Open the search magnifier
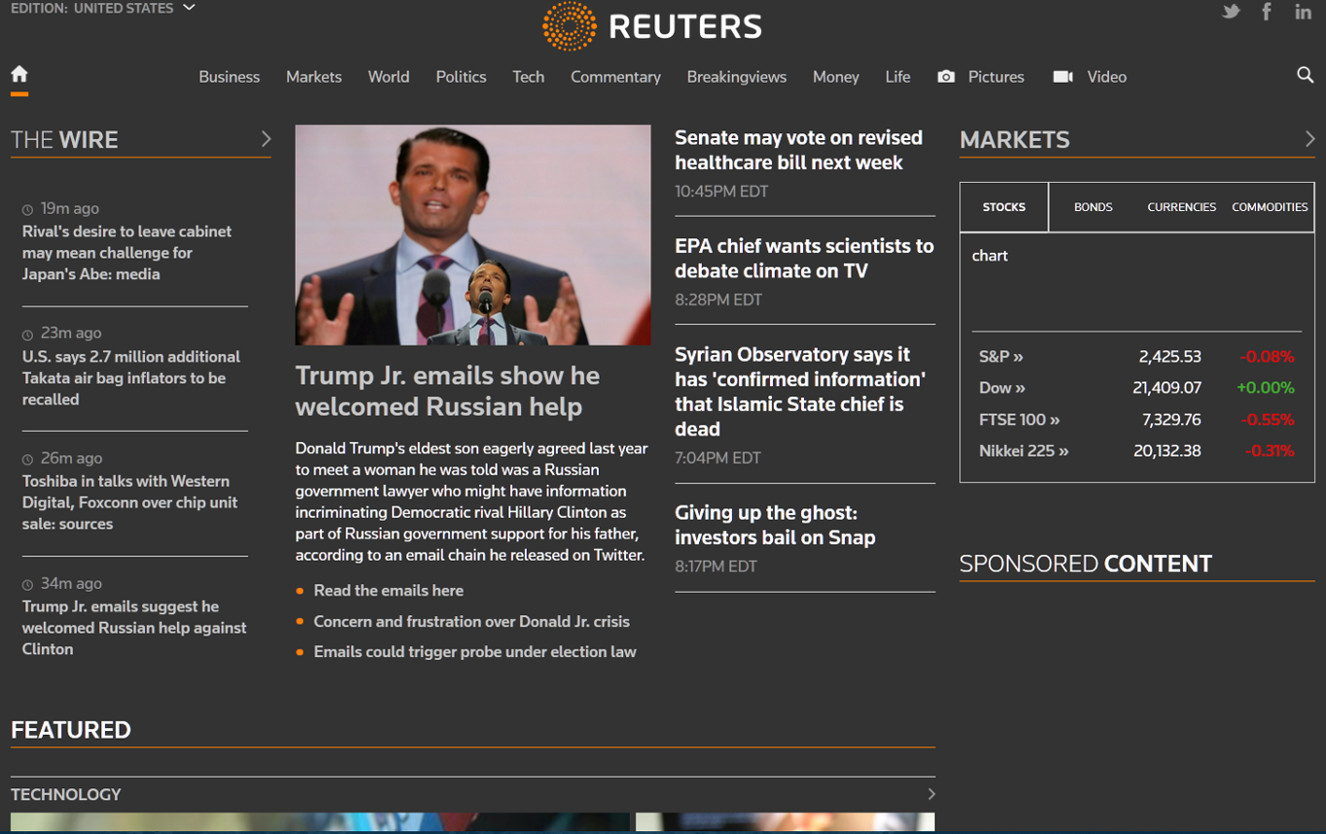This screenshot has height=834, width=1326. pyautogui.click(x=1305, y=75)
